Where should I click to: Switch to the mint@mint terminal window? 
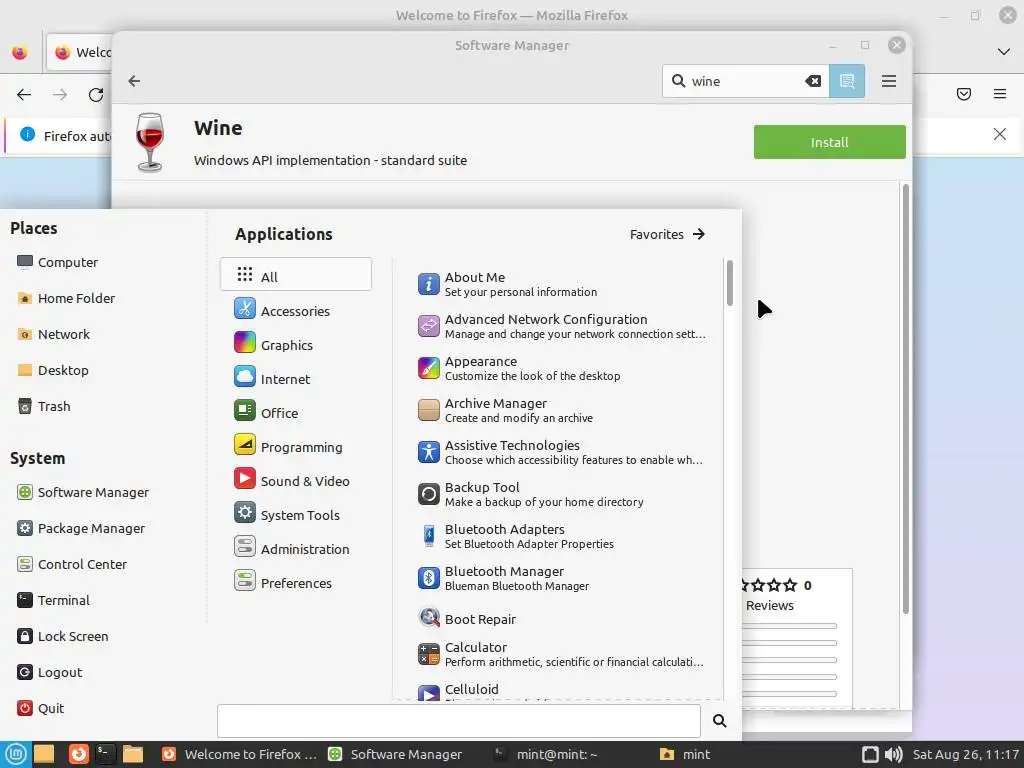(545, 754)
